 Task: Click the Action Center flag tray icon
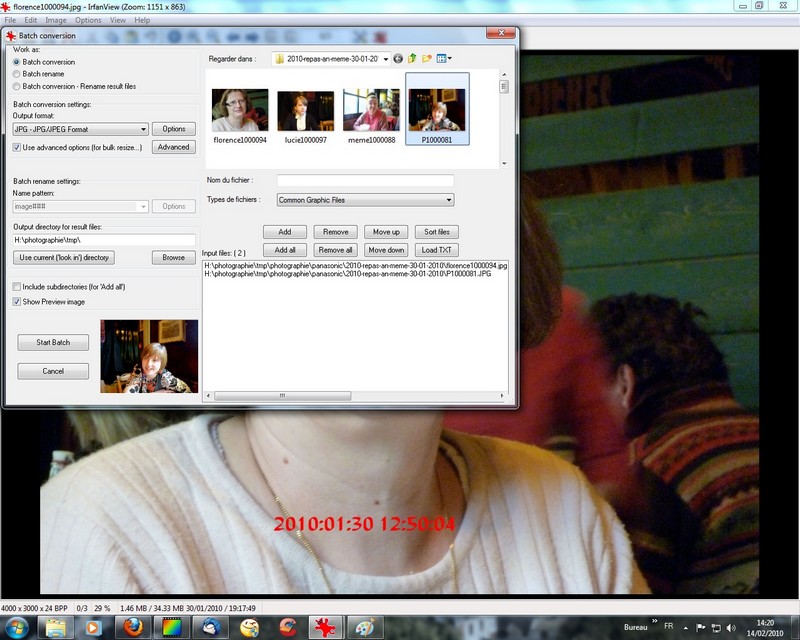[701, 628]
